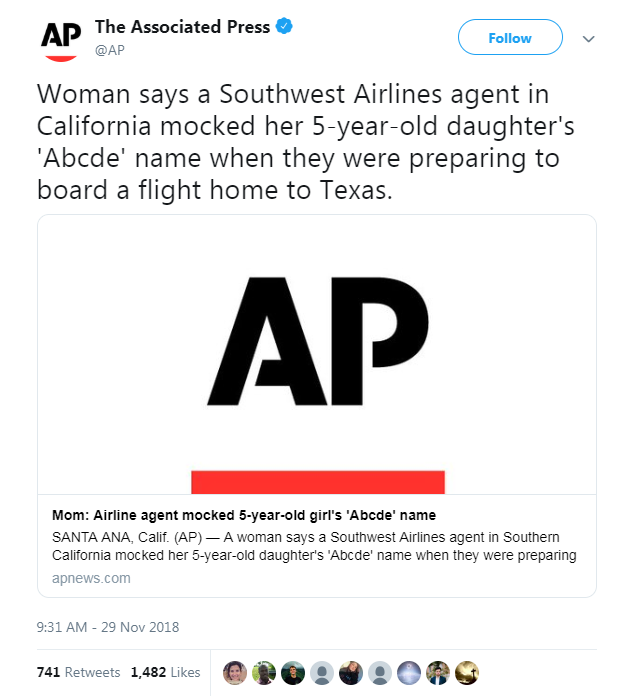Click the @AP handle

click(110, 49)
